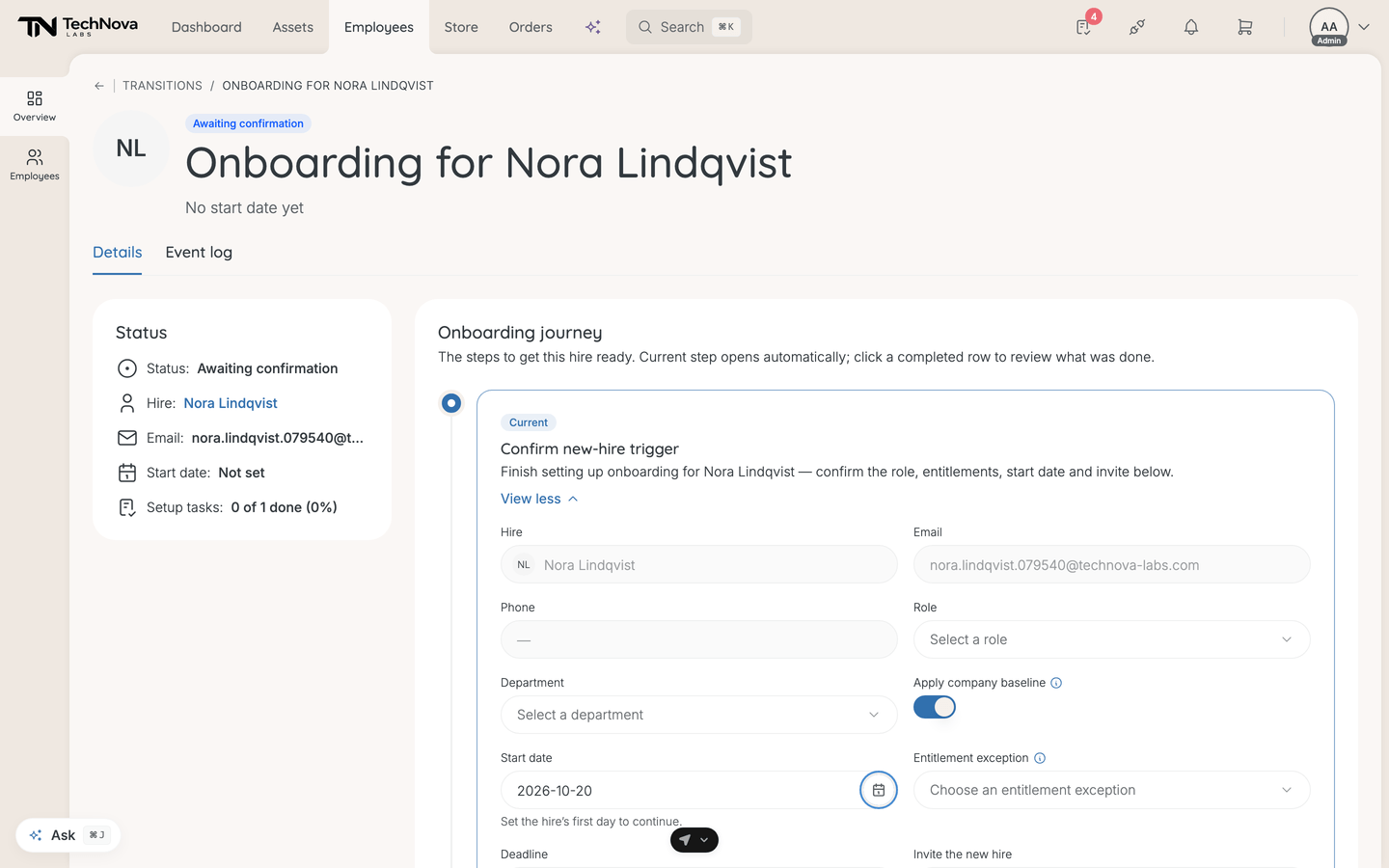Image resolution: width=1389 pixels, height=868 pixels.
Task: Click info icon next to Entitlement exception
Action: tap(1040, 758)
